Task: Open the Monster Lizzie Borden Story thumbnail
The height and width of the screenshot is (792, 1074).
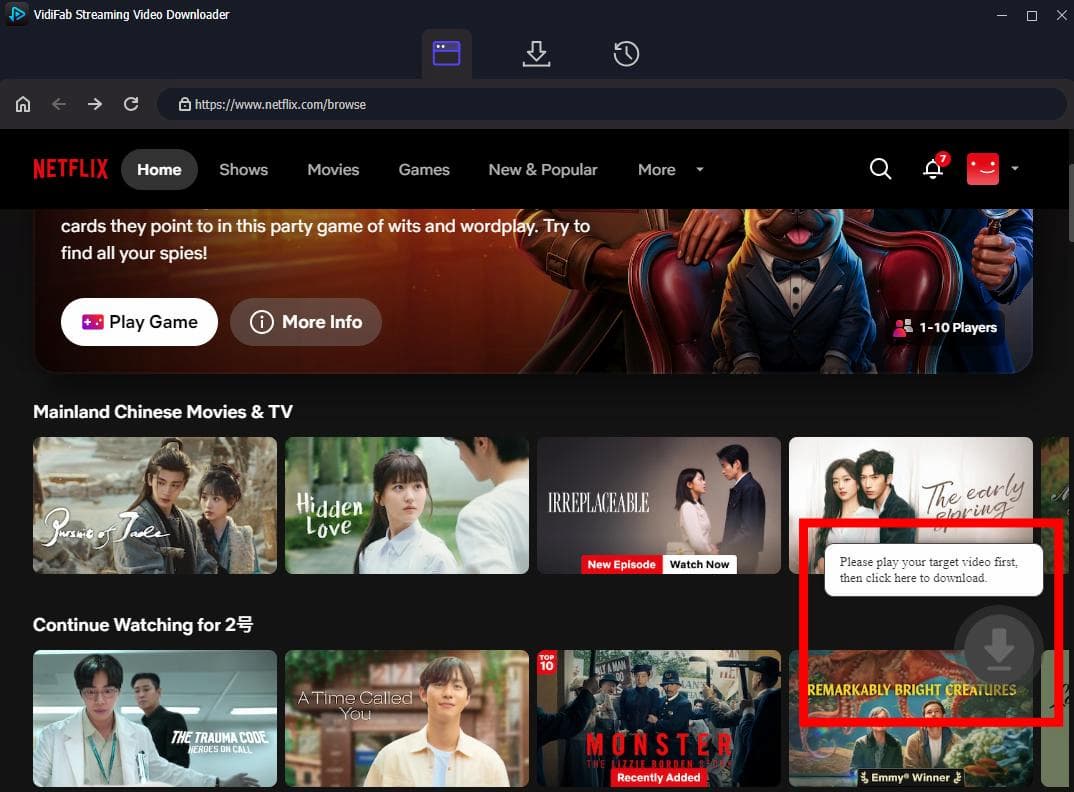Action: pos(659,718)
